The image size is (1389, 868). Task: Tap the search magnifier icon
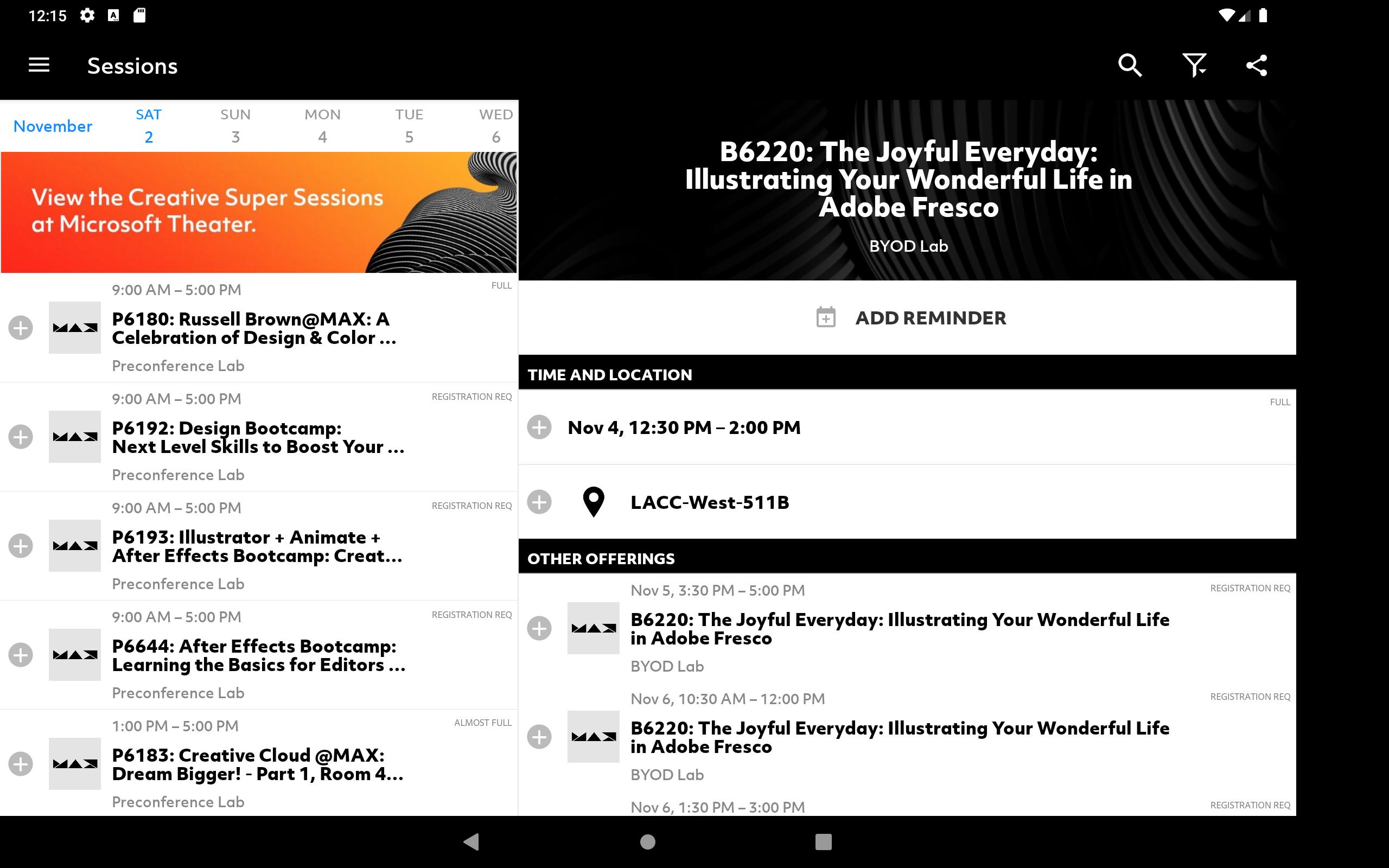pyautogui.click(x=1130, y=66)
